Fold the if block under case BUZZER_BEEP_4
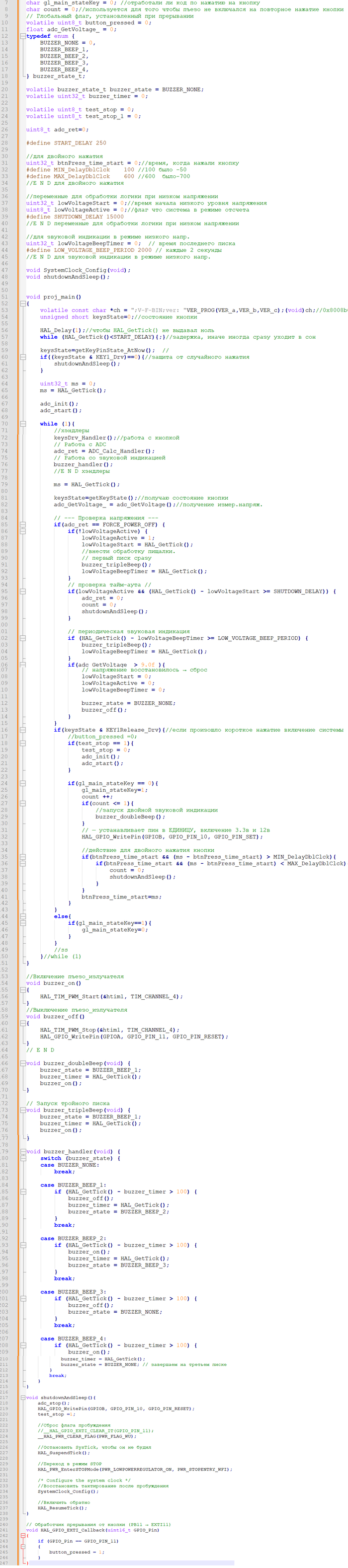The width and height of the screenshot is (348, 1568). tap(22, 1345)
